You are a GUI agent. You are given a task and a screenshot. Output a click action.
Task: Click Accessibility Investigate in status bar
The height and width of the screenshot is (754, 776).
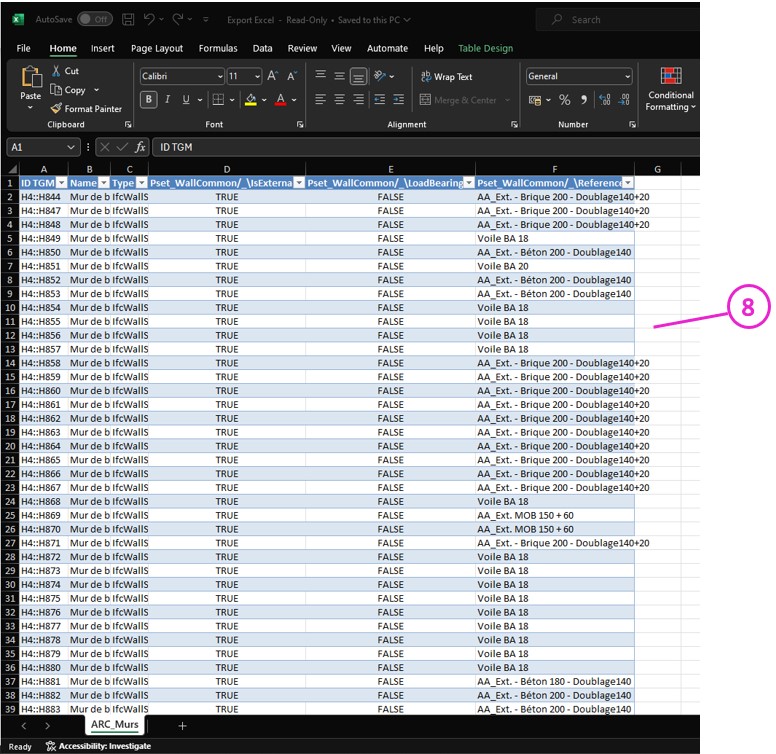(98, 746)
